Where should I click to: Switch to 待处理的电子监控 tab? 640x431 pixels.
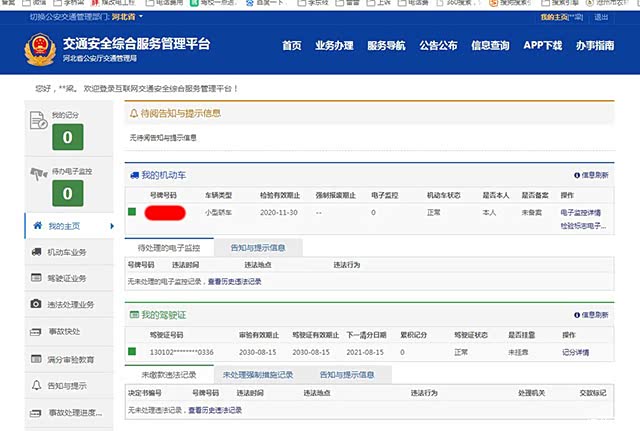(x=170, y=246)
